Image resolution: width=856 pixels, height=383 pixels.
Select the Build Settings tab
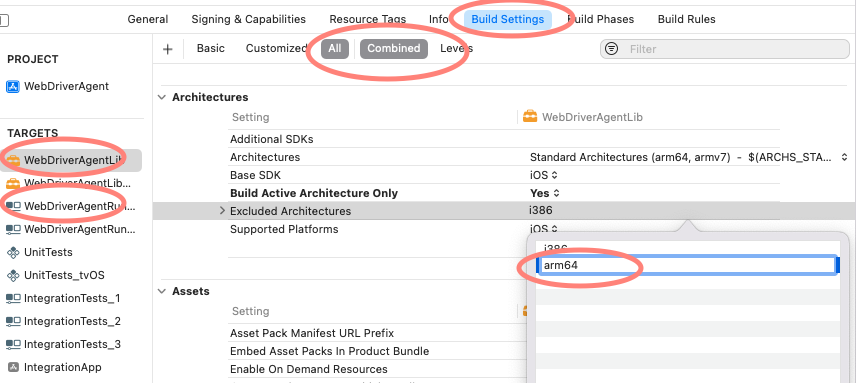tap(508, 19)
